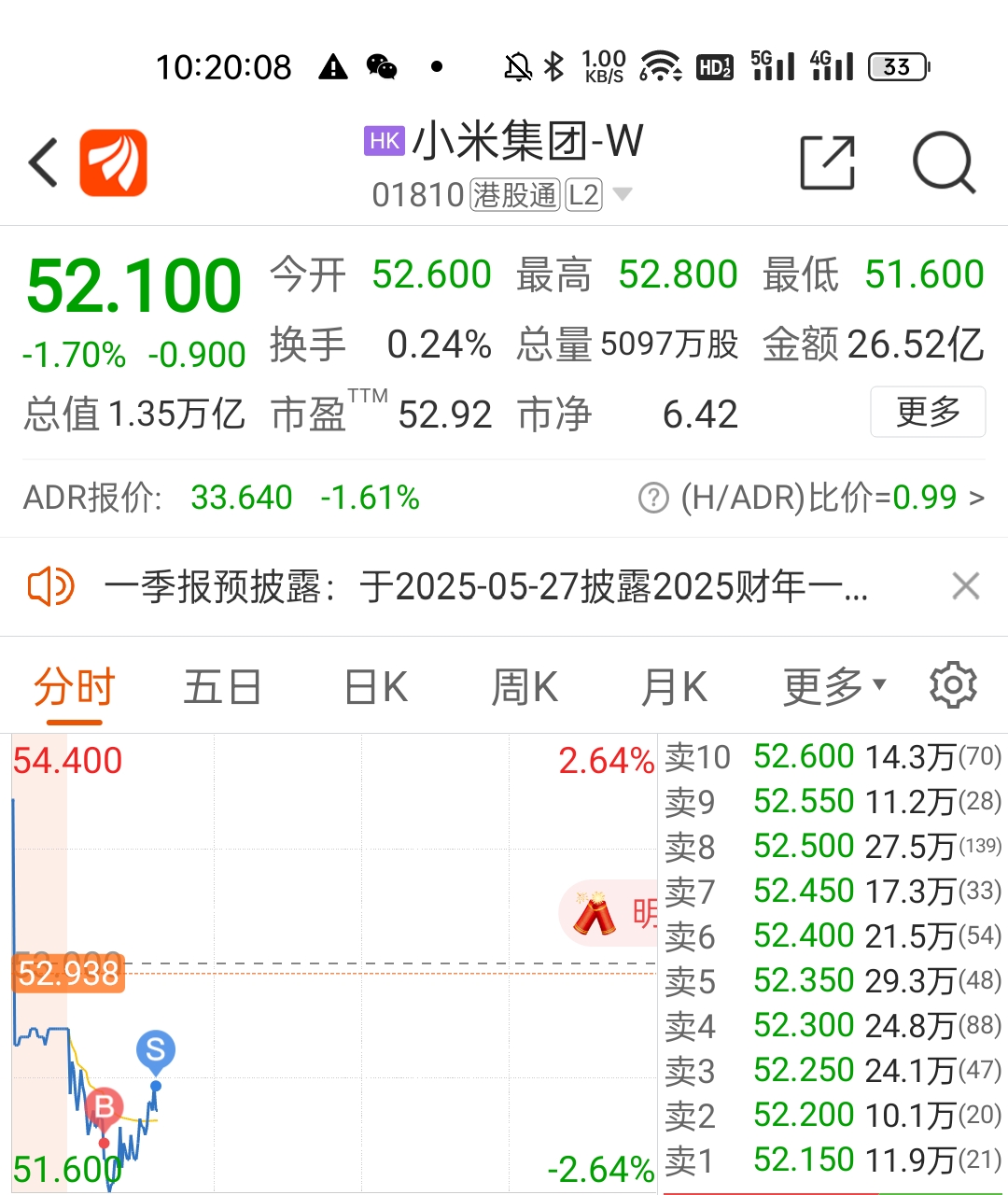This screenshot has height=1195, width=1008.
Task: Tap the Wi-Fi status icon
Action: [660, 67]
